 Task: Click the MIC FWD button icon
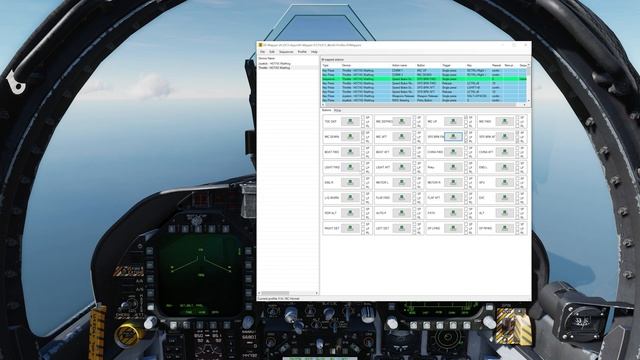click(x=504, y=121)
